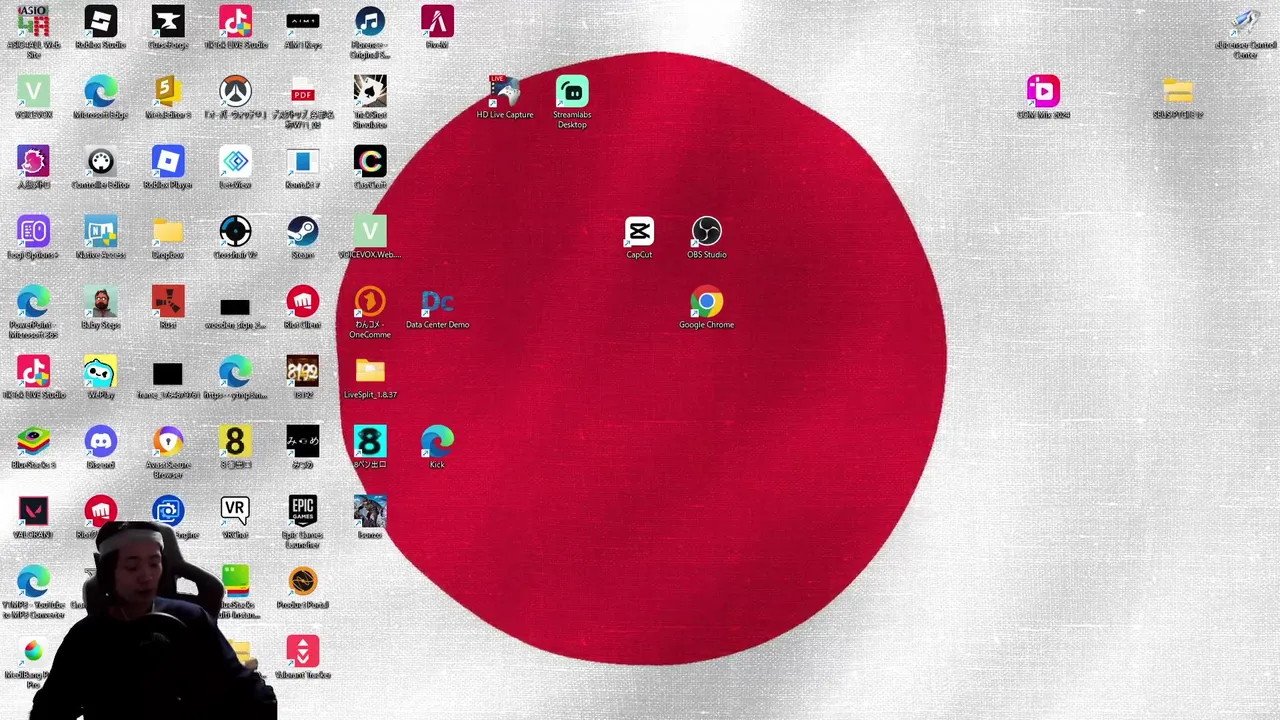Screen dimensions: 1280x720
Task: Launch the MetaEditor 5 icon
Action: coord(168,92)
